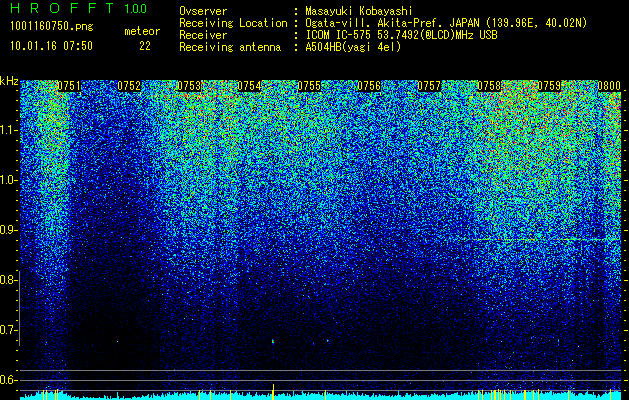Viewport: 629px width, 400px height.
Task: Select the 0800 time marker
Action: [609, 86]
